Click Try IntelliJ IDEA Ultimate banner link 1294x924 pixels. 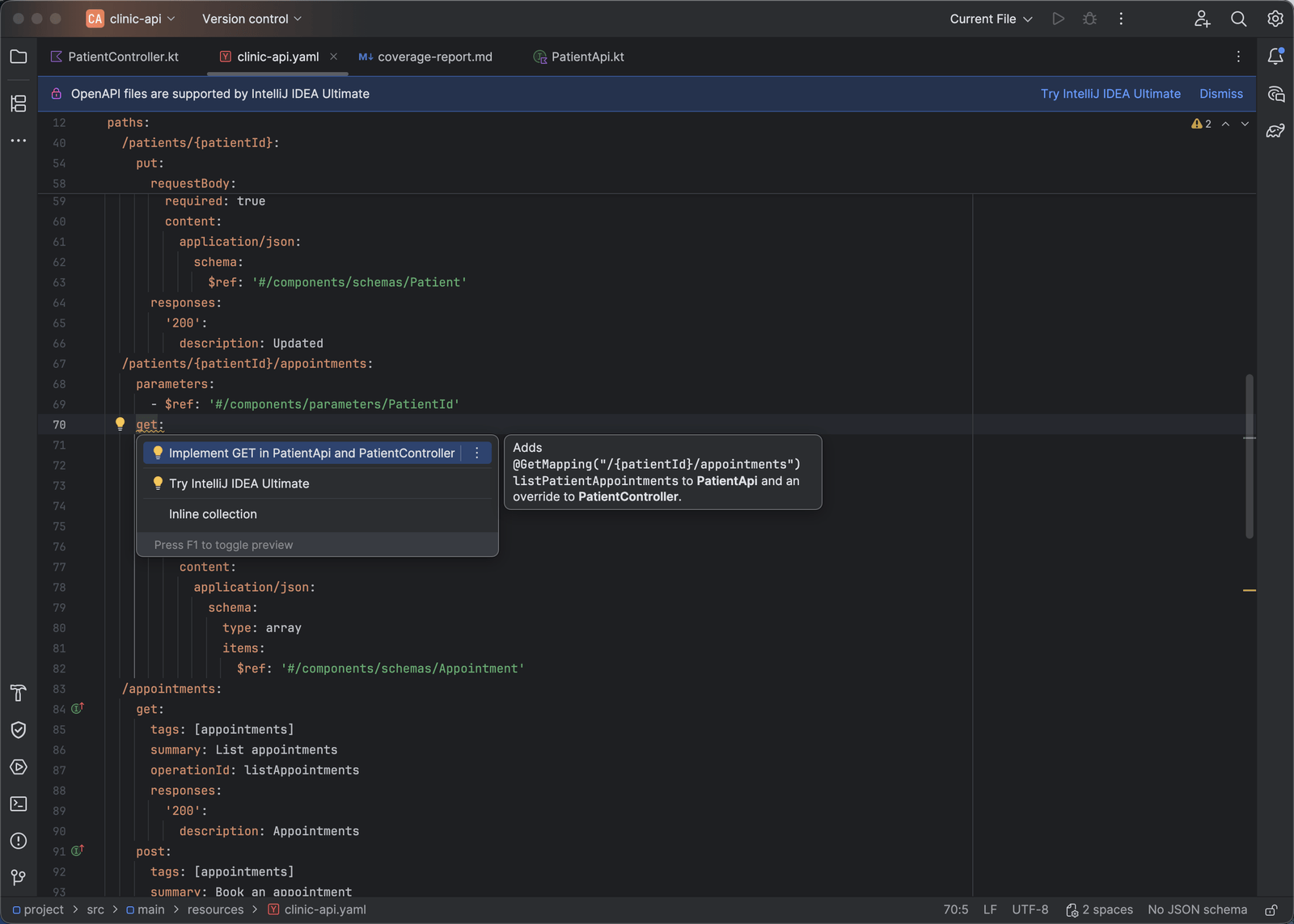coord(1110,94)
